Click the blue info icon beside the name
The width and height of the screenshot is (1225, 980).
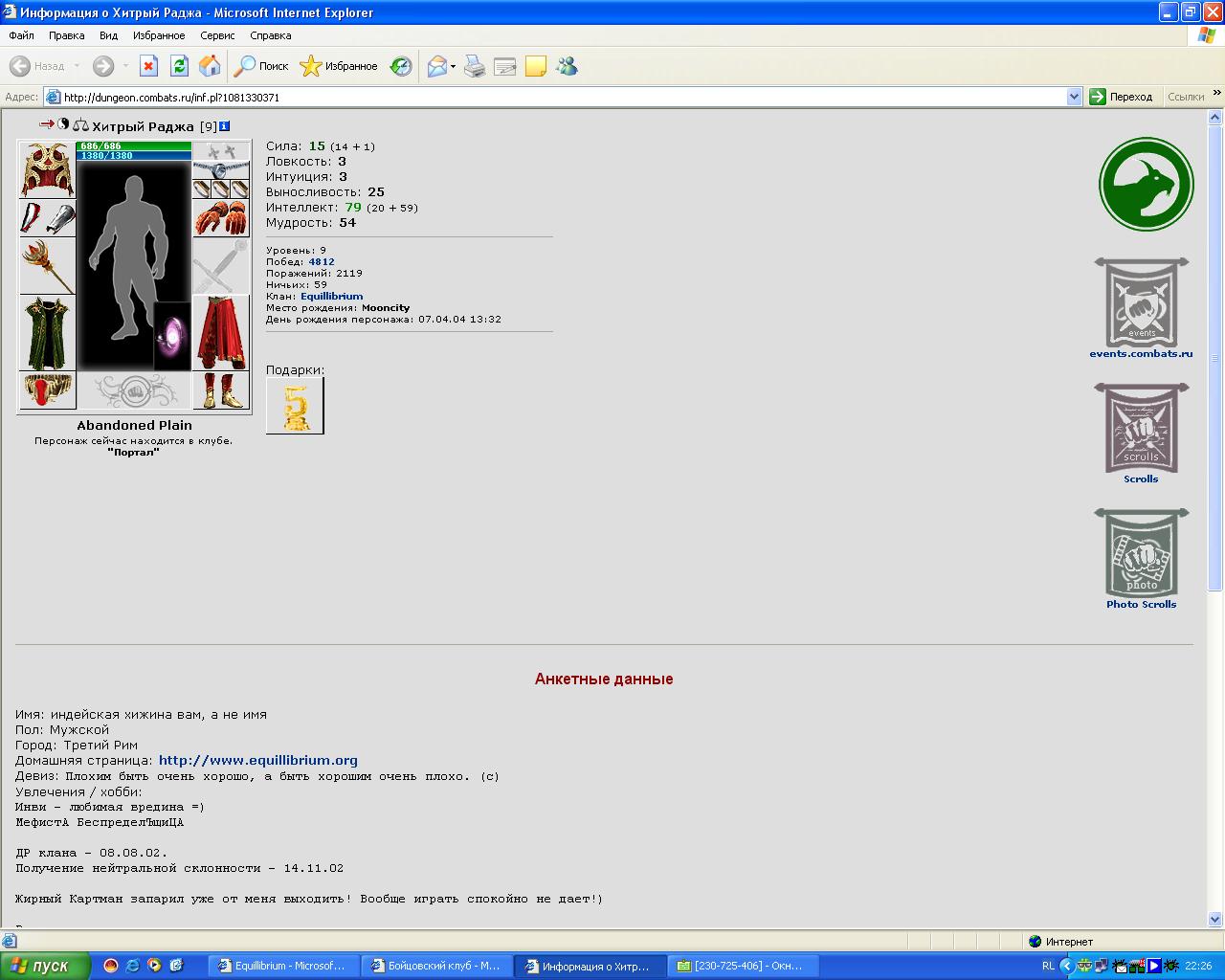(x=225, y=126)
